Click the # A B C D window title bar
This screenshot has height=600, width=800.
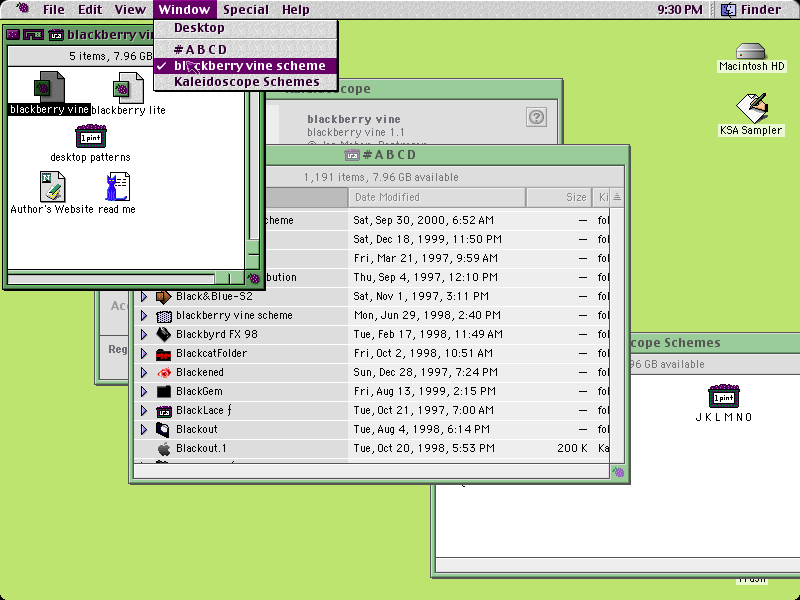(448, 155)
